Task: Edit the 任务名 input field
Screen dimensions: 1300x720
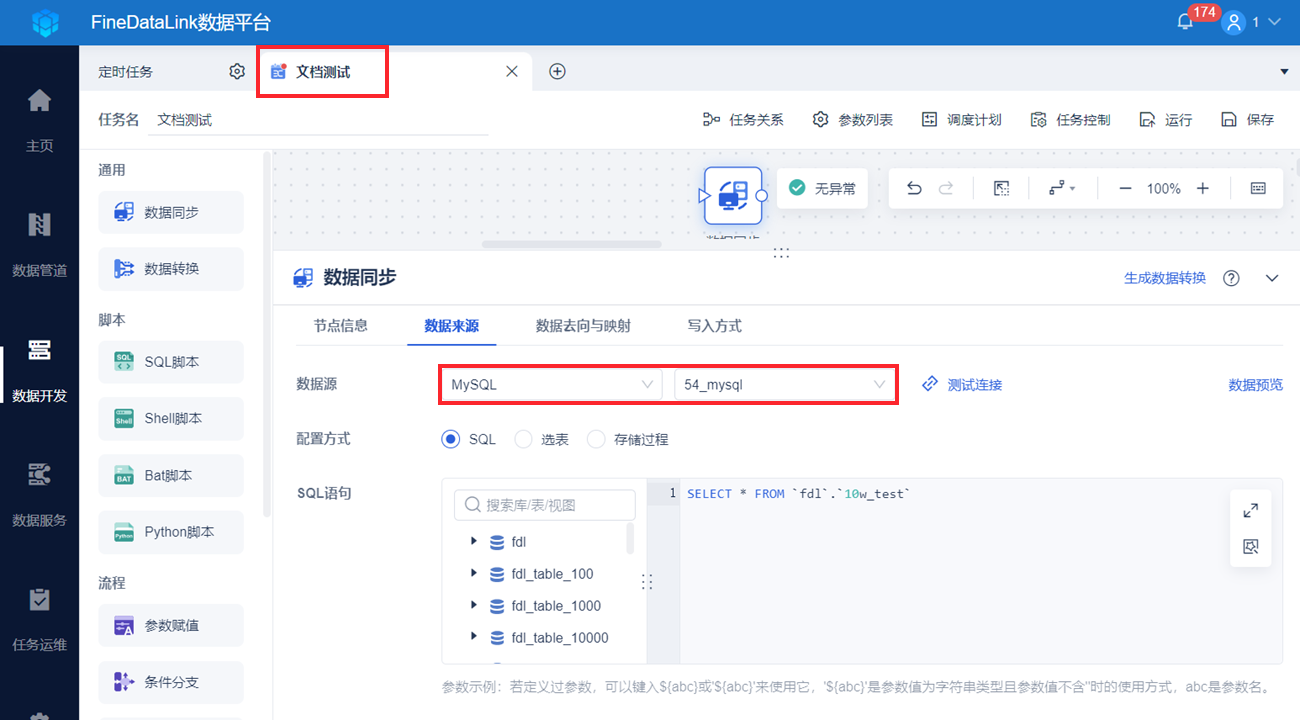Action: [x=318, y=120]
